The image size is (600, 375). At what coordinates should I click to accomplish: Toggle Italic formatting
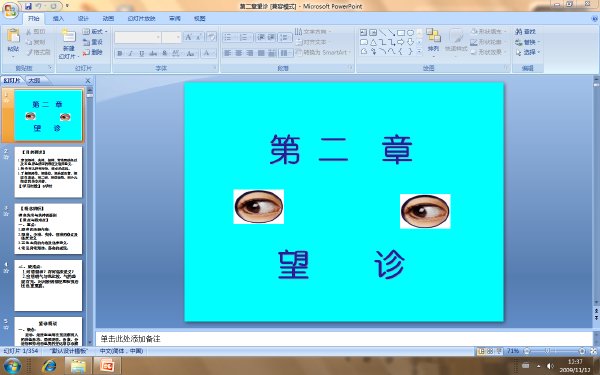130,53
